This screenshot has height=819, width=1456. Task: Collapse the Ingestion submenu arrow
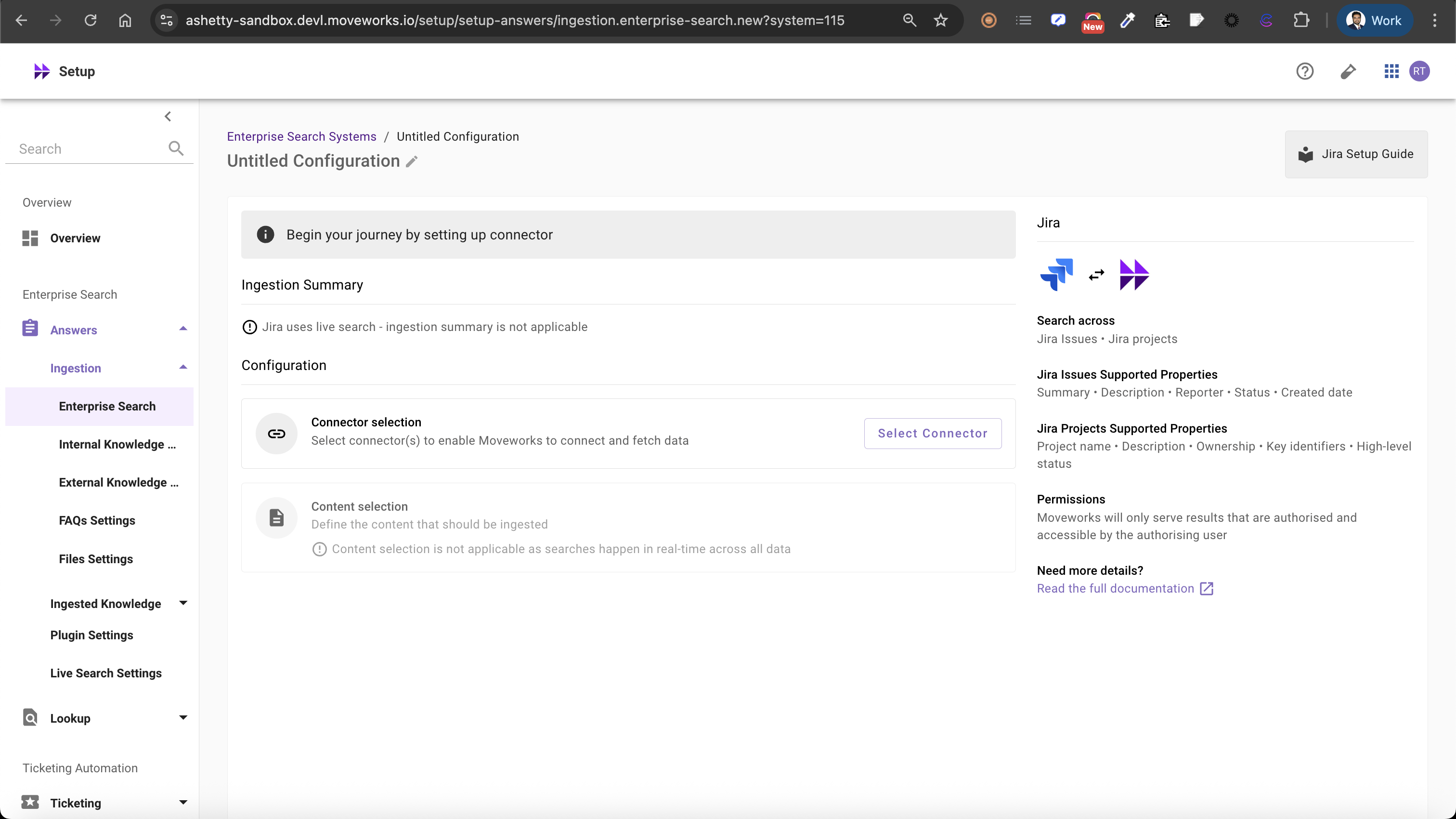tap(183, 368)
